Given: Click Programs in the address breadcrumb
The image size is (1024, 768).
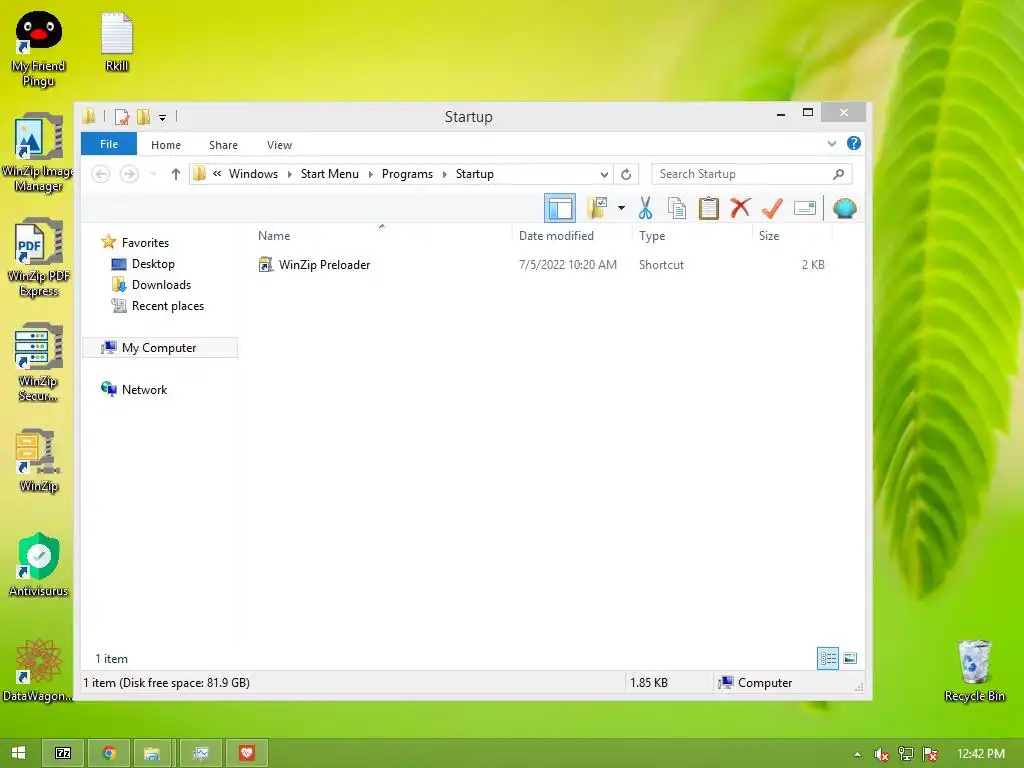Looking at the screenshot, I should pos(407,174).
